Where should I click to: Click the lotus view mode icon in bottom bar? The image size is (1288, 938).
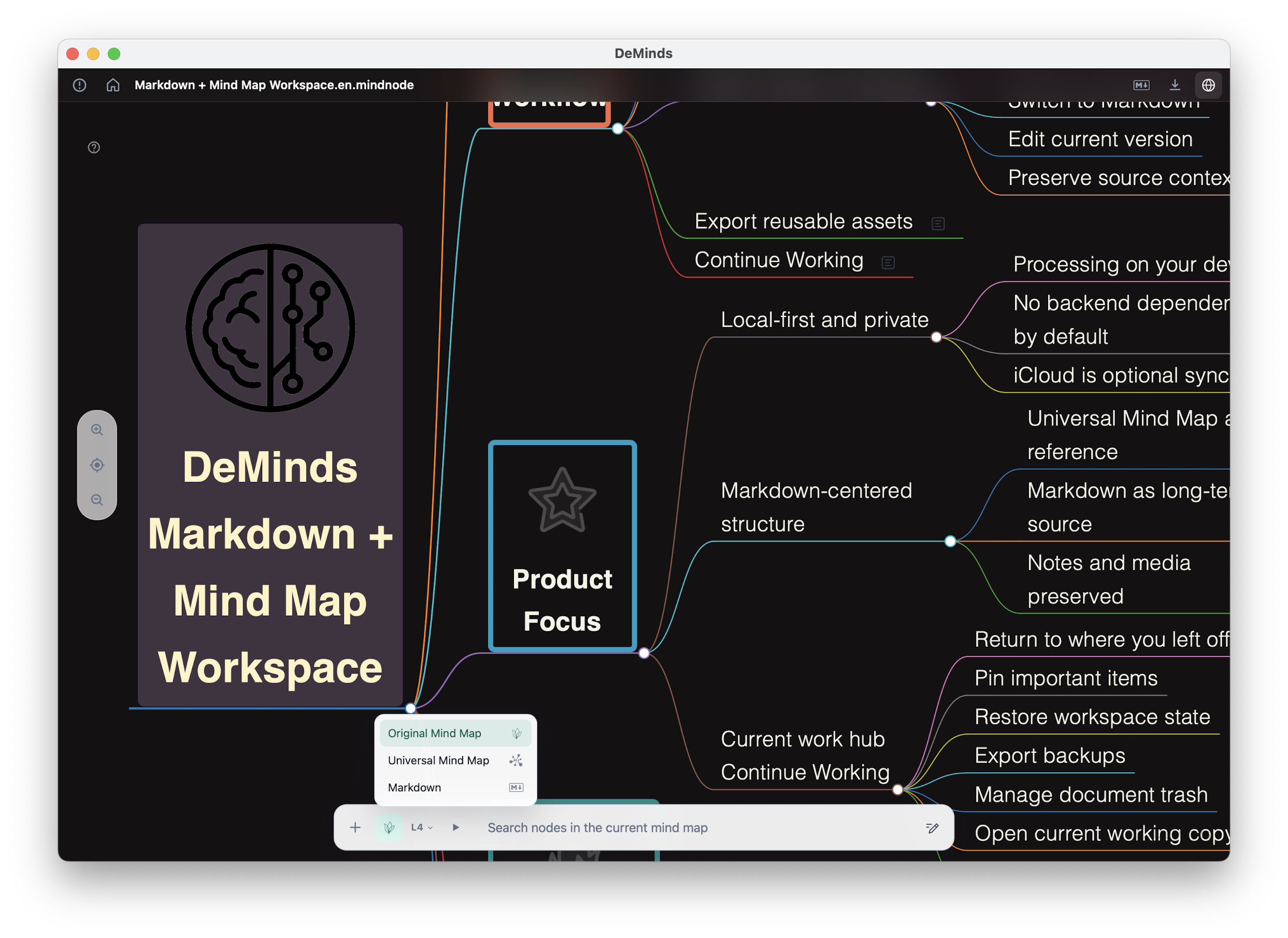pos(389,828)
